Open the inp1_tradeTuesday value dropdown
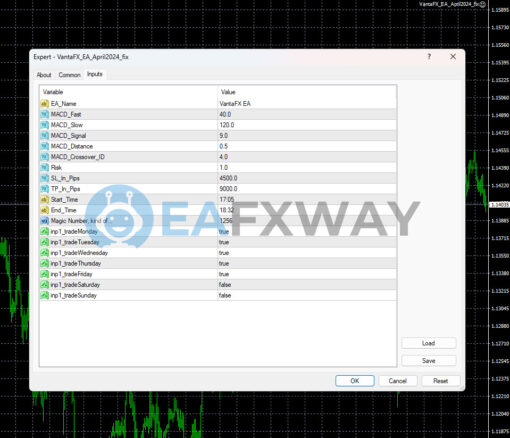510x438 pixels. (307, 242)
